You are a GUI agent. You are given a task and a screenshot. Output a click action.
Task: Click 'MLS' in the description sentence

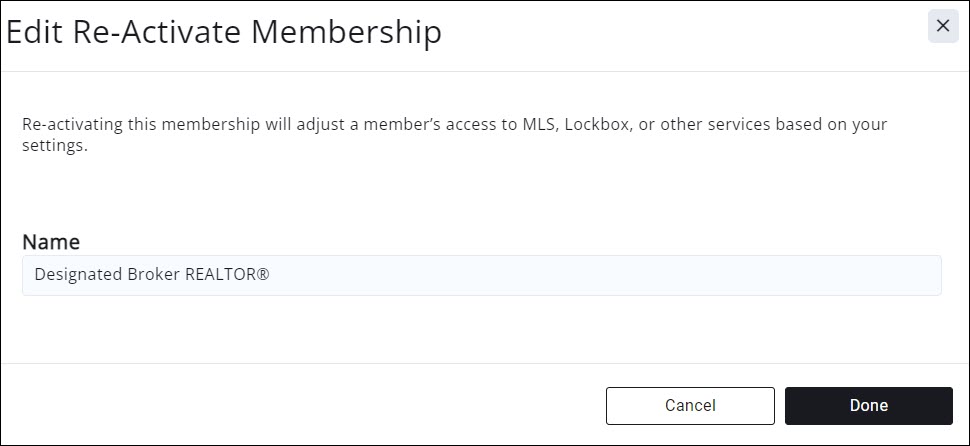tap(534, 126)
